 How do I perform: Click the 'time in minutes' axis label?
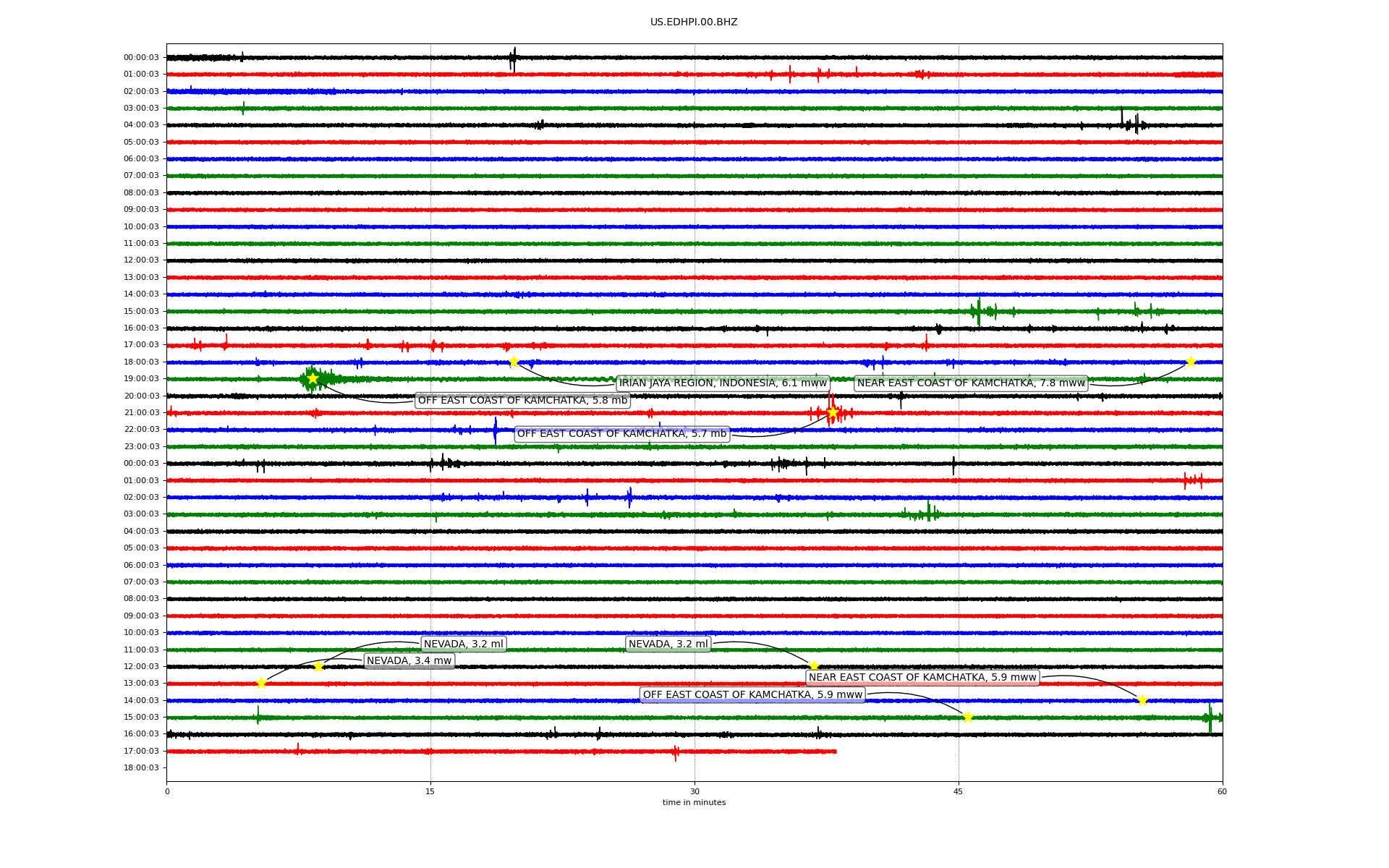click(694, 802)
